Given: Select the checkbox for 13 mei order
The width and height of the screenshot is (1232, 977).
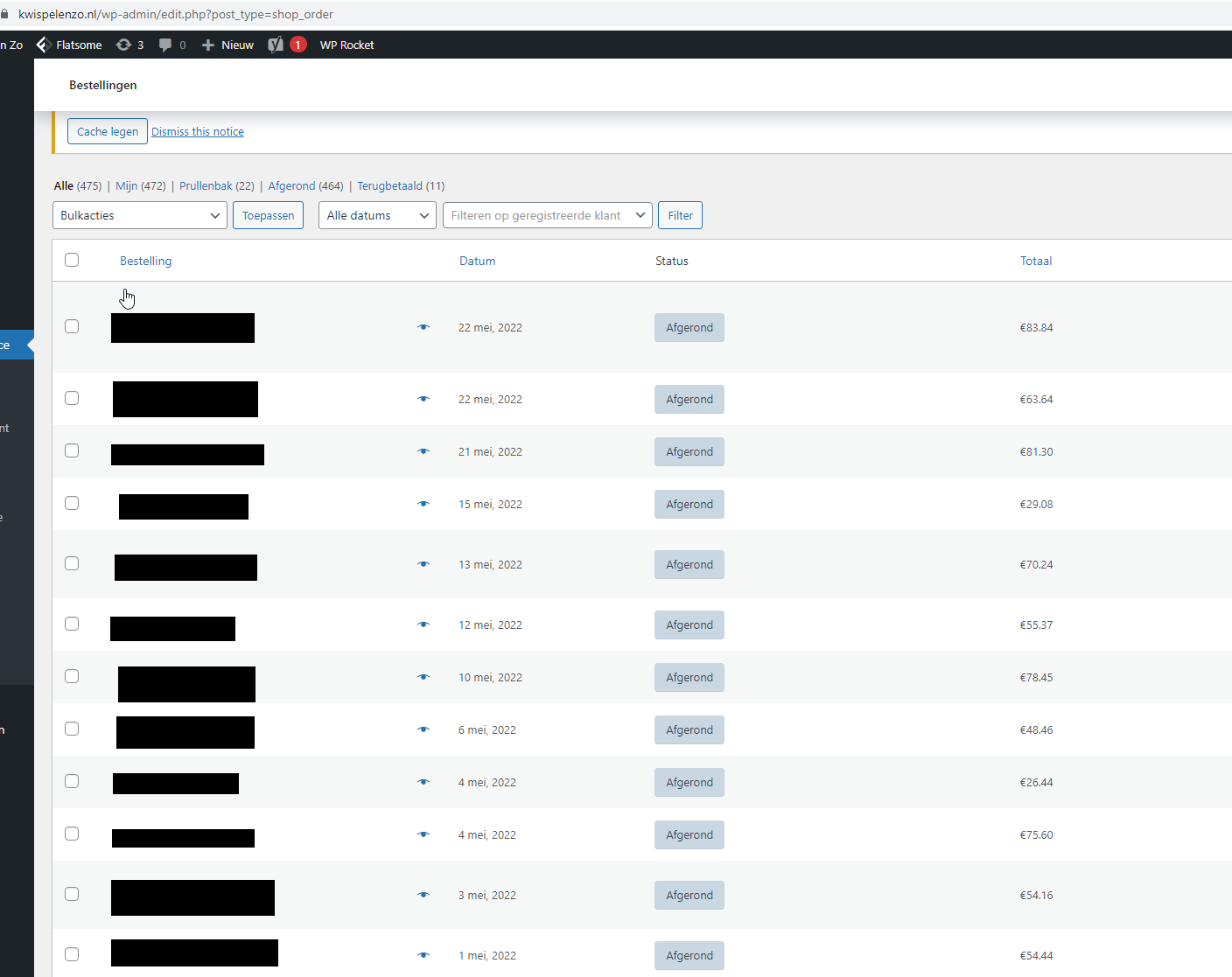Looking at the screenshot, I should pyautogui.click(x=72, y=563).
